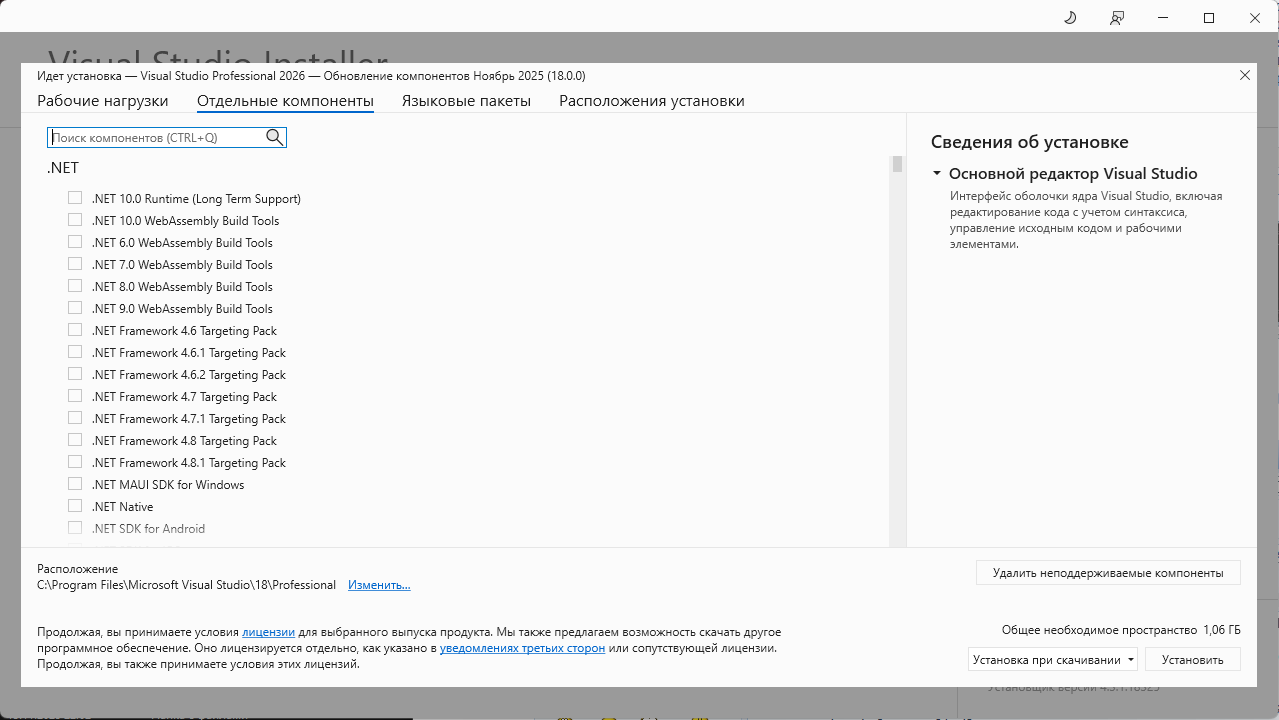
Task: Enable .NET Framework 4.8 Targeting Pack
Action: 75,440
